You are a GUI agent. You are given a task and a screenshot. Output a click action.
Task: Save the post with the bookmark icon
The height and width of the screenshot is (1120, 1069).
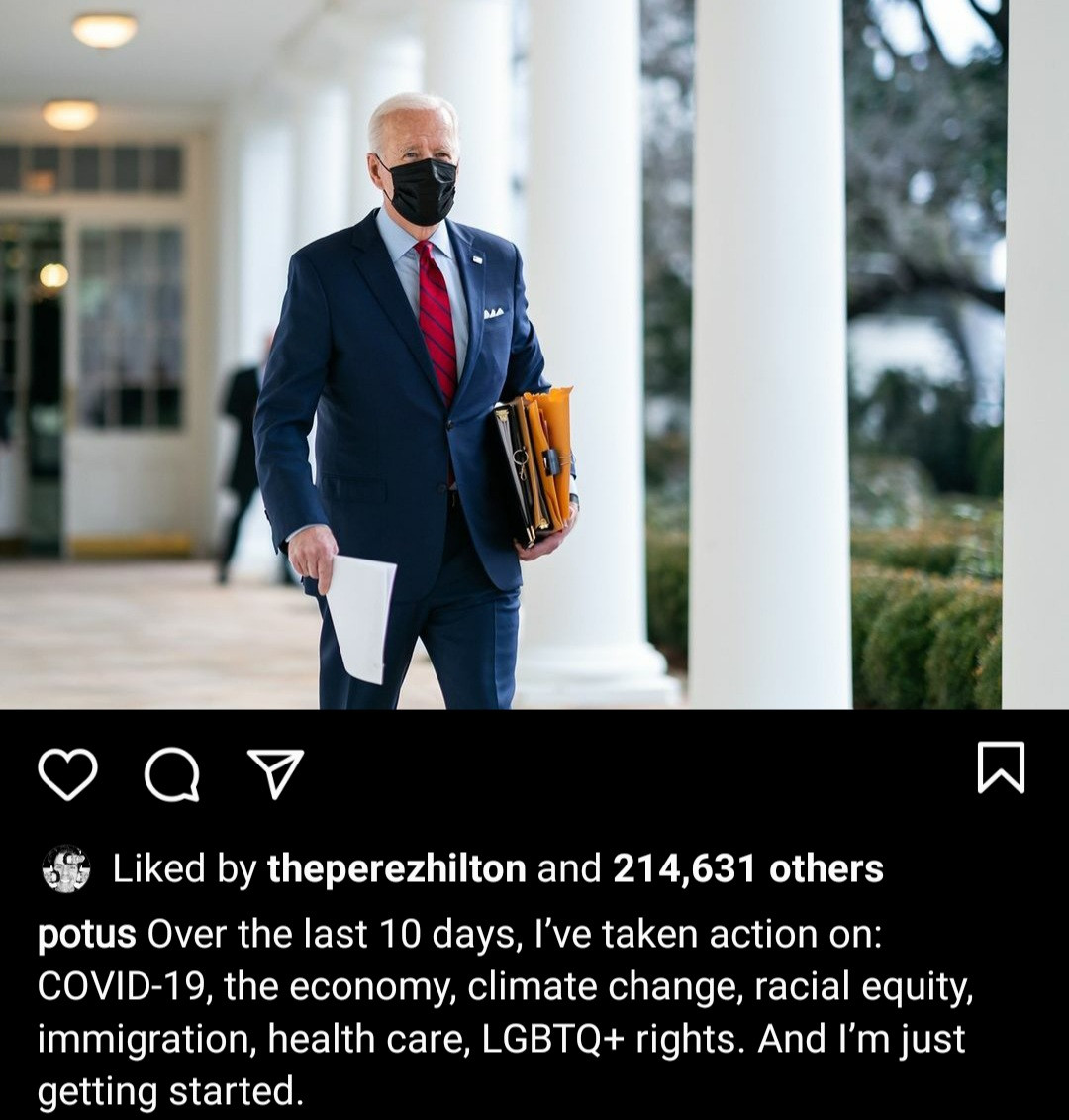1001,767
